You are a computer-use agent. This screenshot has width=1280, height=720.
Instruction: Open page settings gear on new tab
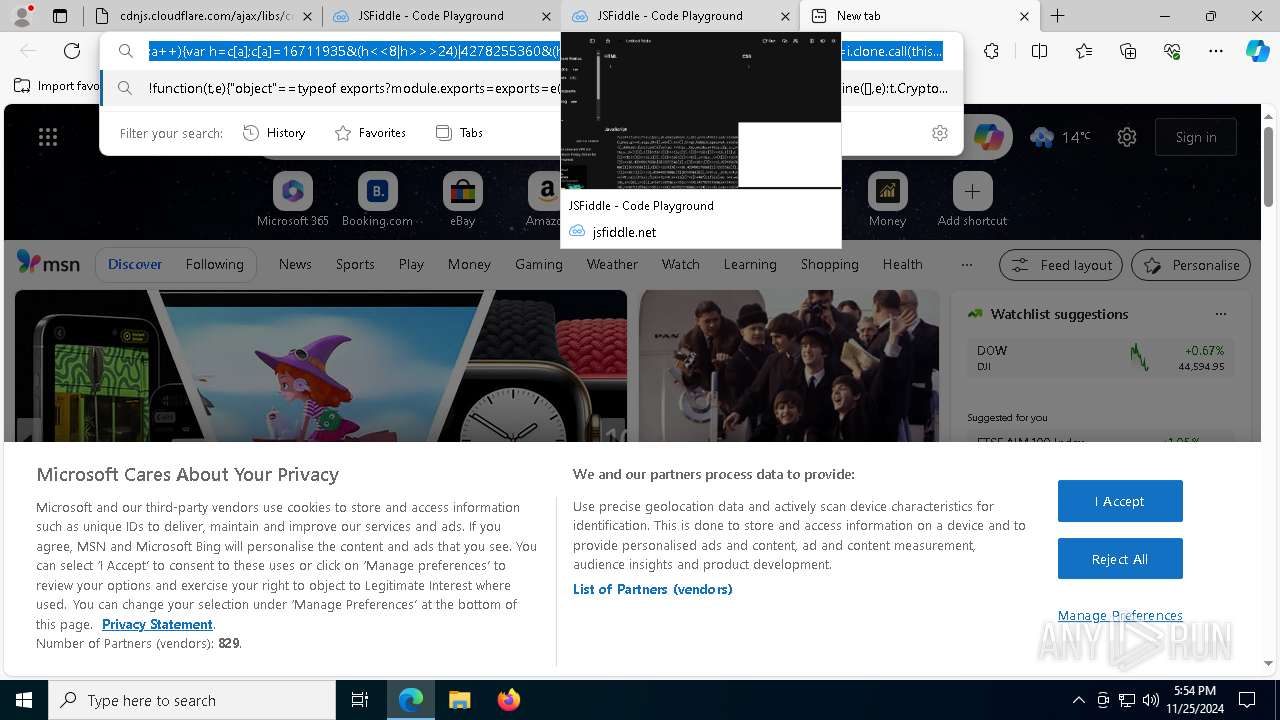coord(1127,137)
